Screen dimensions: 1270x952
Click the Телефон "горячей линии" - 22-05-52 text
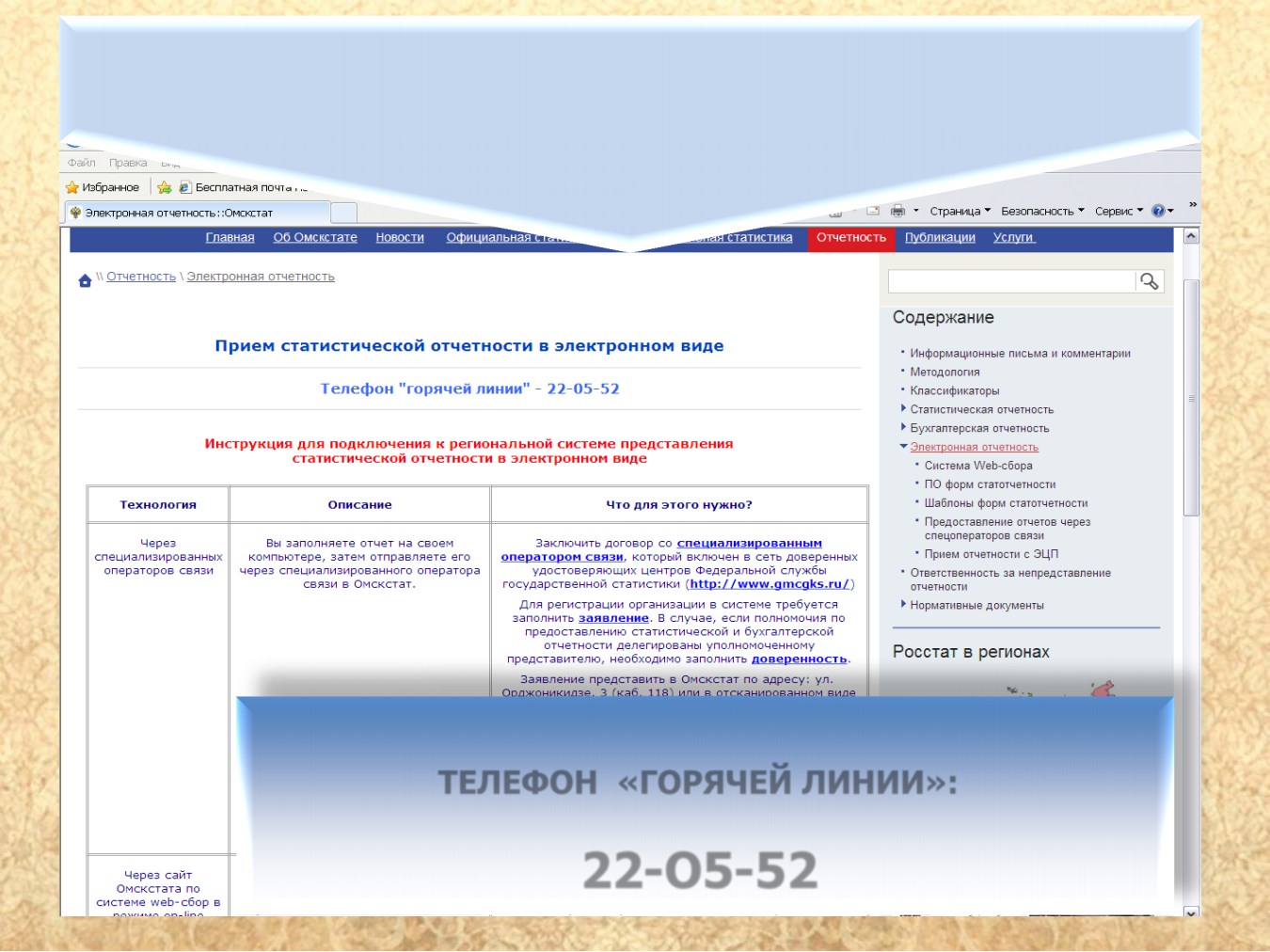[x=469, y=389]
